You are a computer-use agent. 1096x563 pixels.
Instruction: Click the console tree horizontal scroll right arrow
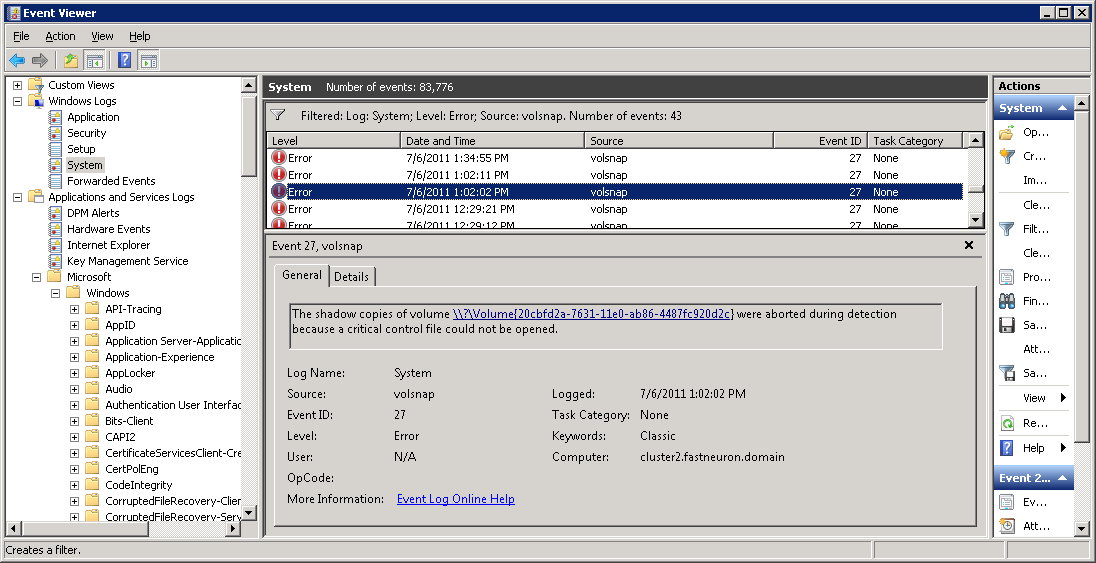pyautogui.click(x=233, y=529)
